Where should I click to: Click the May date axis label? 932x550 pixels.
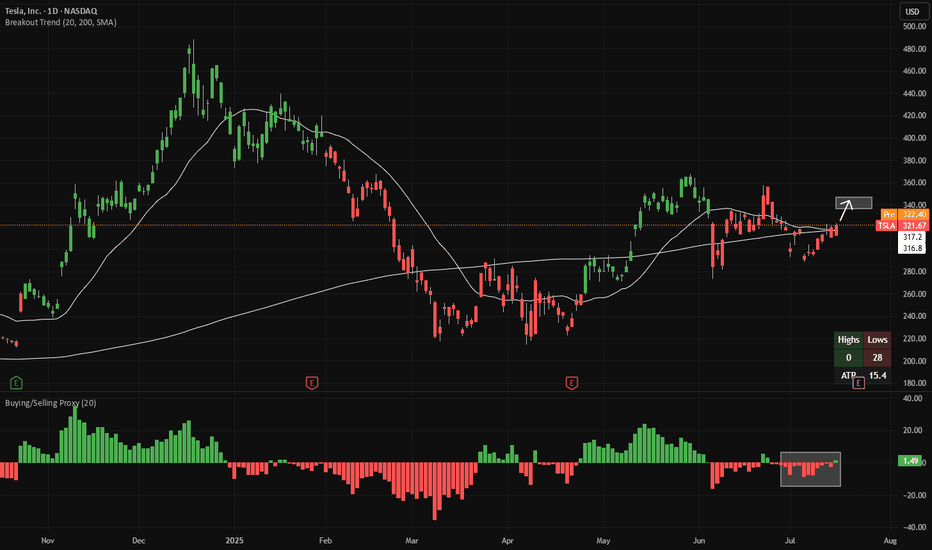(x=603, y=540)
